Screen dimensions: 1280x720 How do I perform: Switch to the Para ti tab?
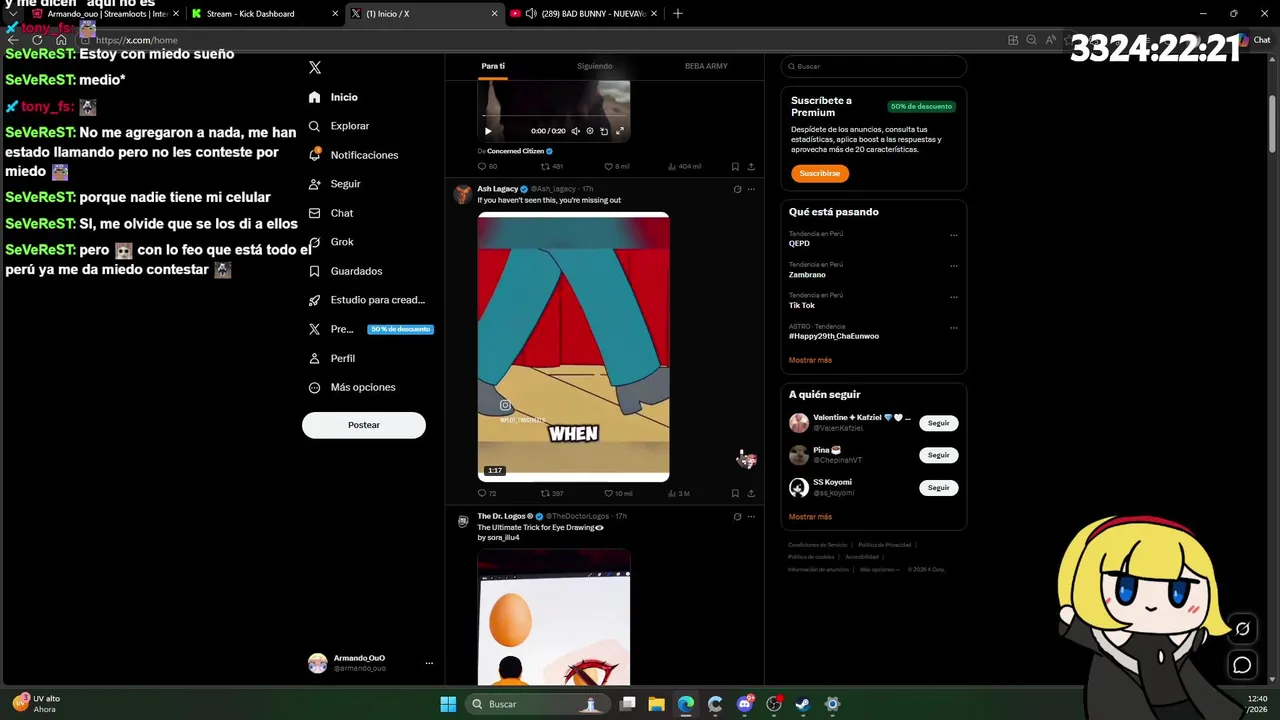pyautogui.click(x=493, y=66)
